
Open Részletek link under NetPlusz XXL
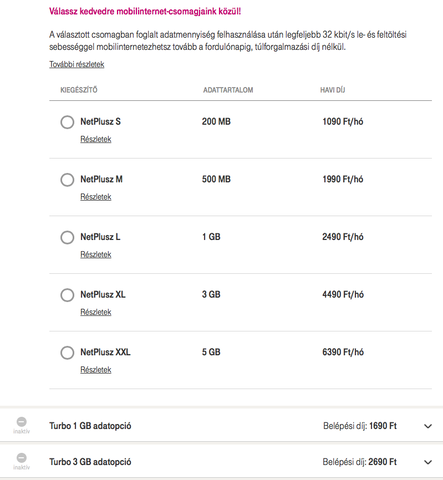(x=96, y=370)
